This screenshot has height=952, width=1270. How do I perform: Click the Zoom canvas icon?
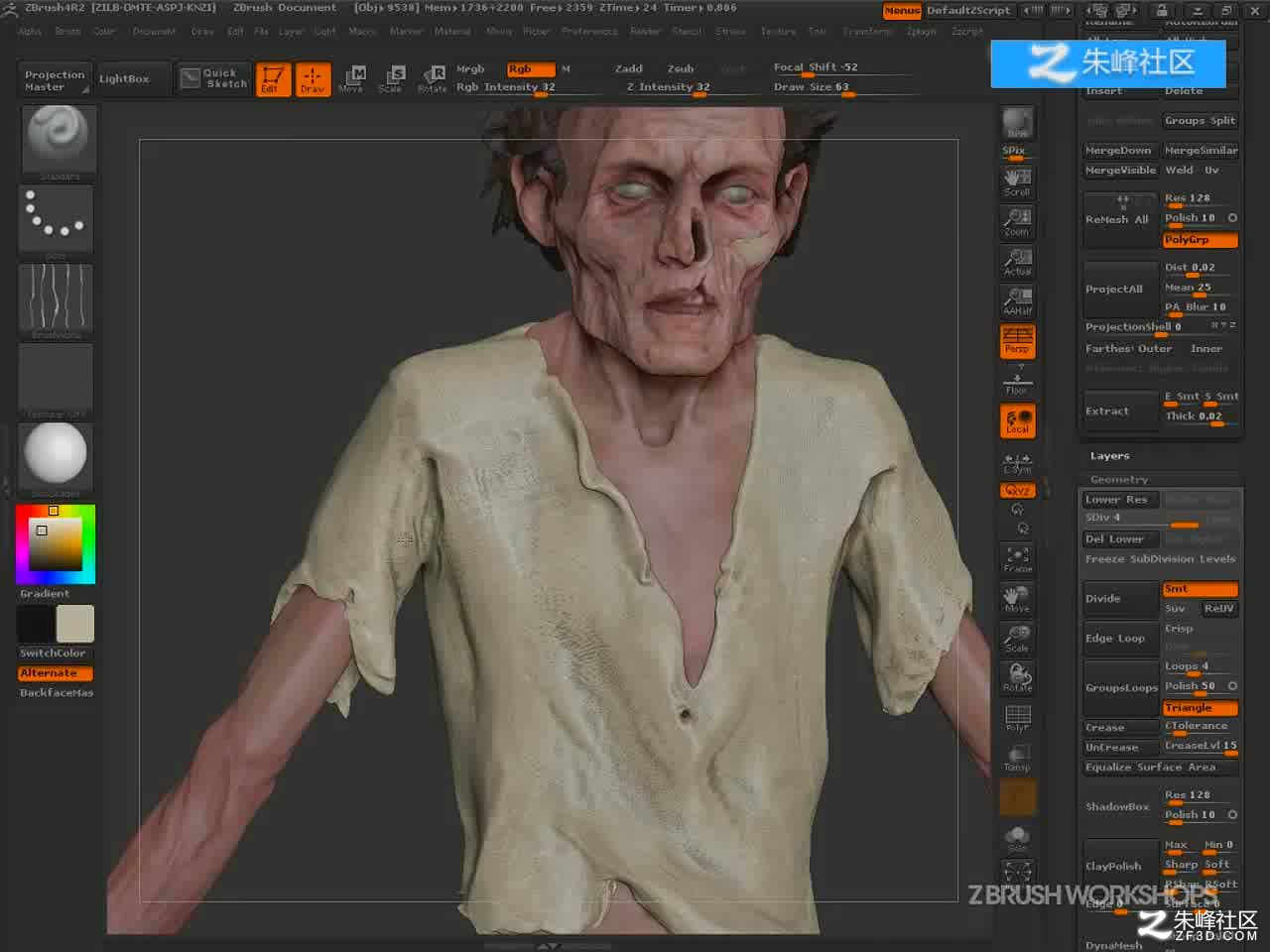pyautogui.click(x=1018, y=221)
